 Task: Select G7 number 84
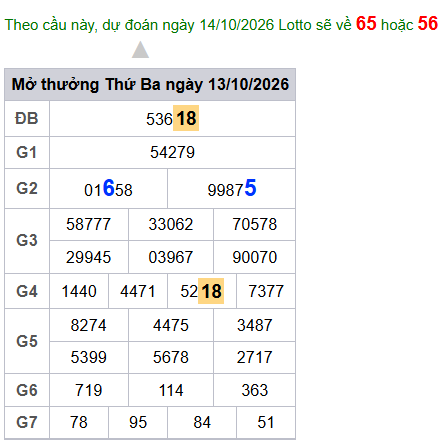202,422
